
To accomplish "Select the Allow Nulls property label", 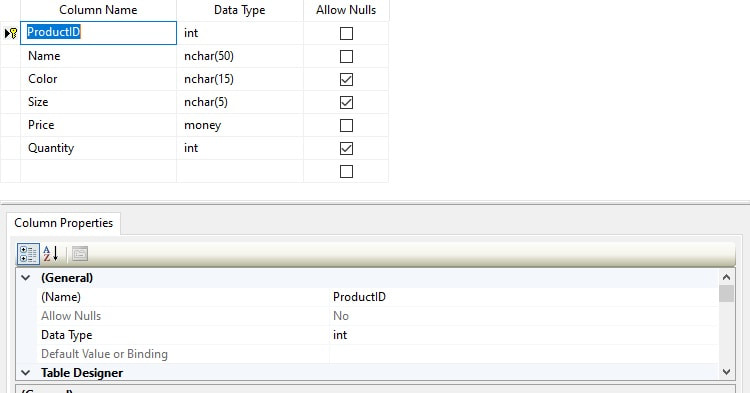I will [71, 316].
